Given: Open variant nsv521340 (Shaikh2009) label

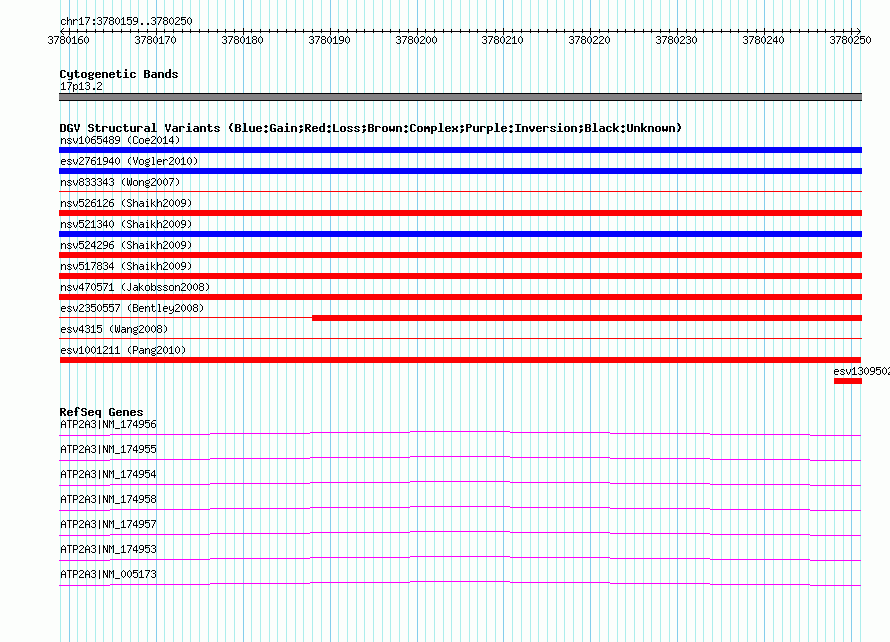Looking at the screenshot, I should [x=126, y=224].
